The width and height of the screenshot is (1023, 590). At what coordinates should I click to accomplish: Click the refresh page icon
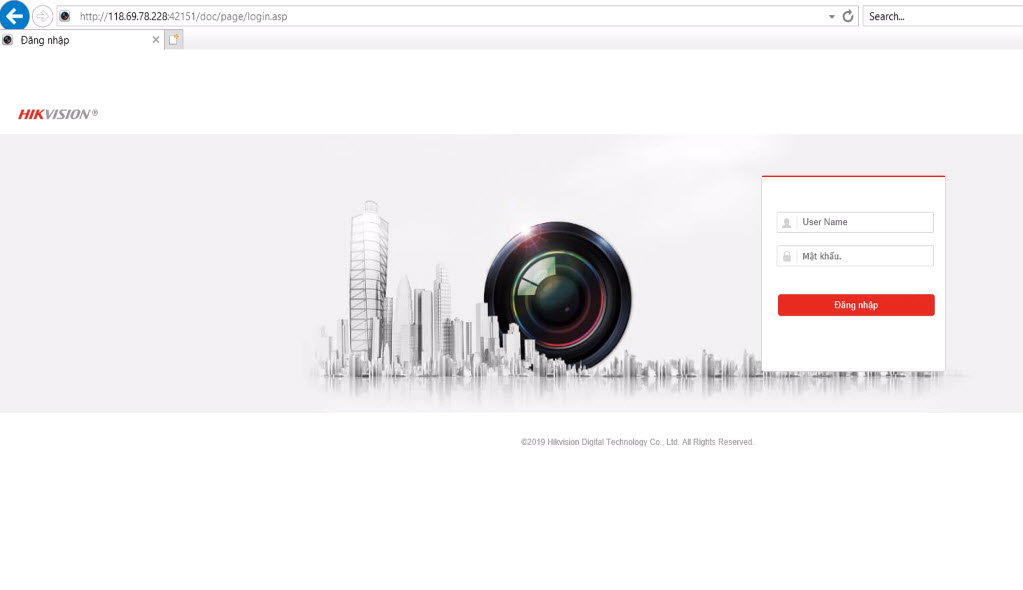(848, 16)
